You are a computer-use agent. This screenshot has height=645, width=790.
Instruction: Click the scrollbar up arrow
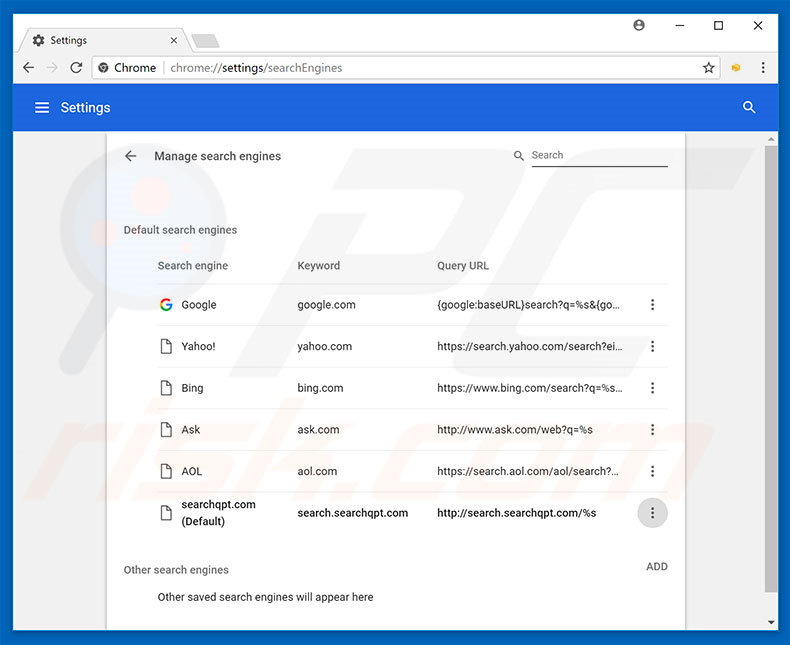coord(771,139)
